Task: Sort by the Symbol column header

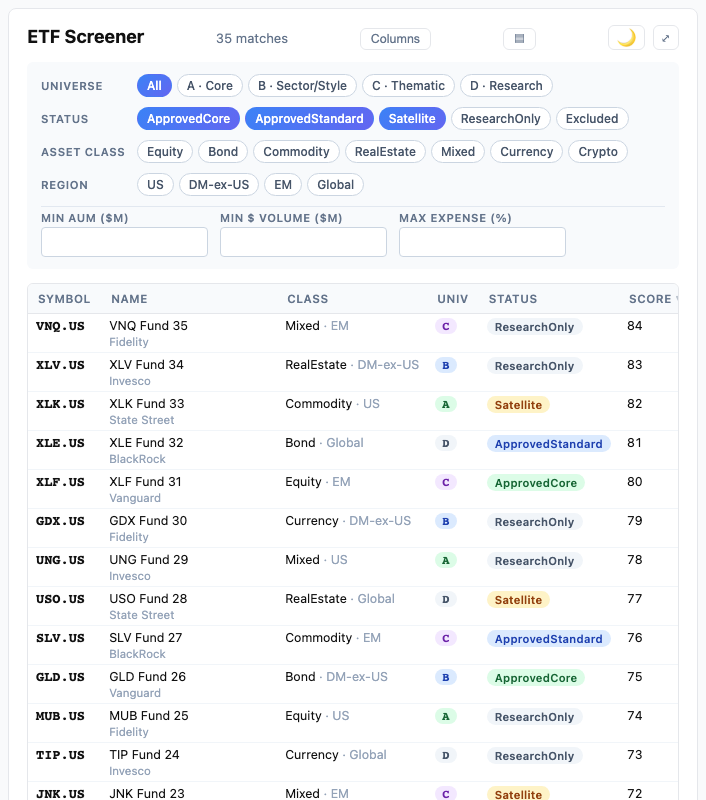Action: (x=64, y=299)
